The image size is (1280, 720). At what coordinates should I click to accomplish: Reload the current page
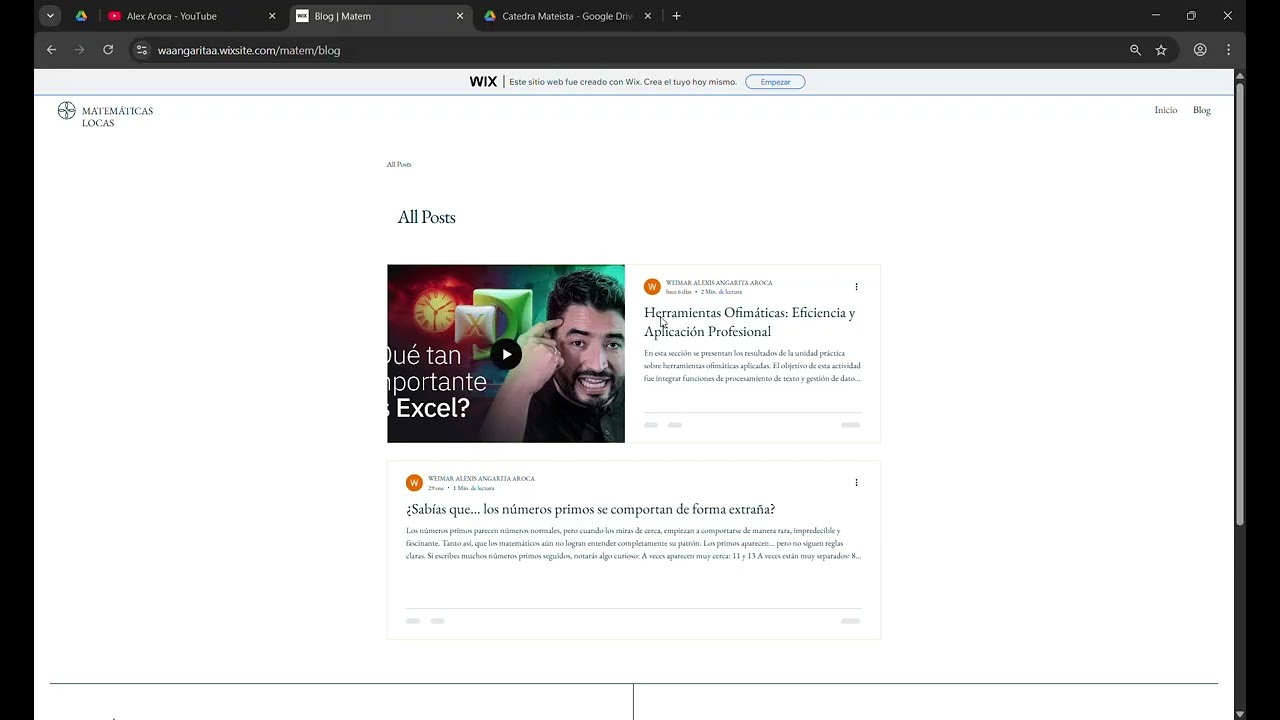coord(108,50)
